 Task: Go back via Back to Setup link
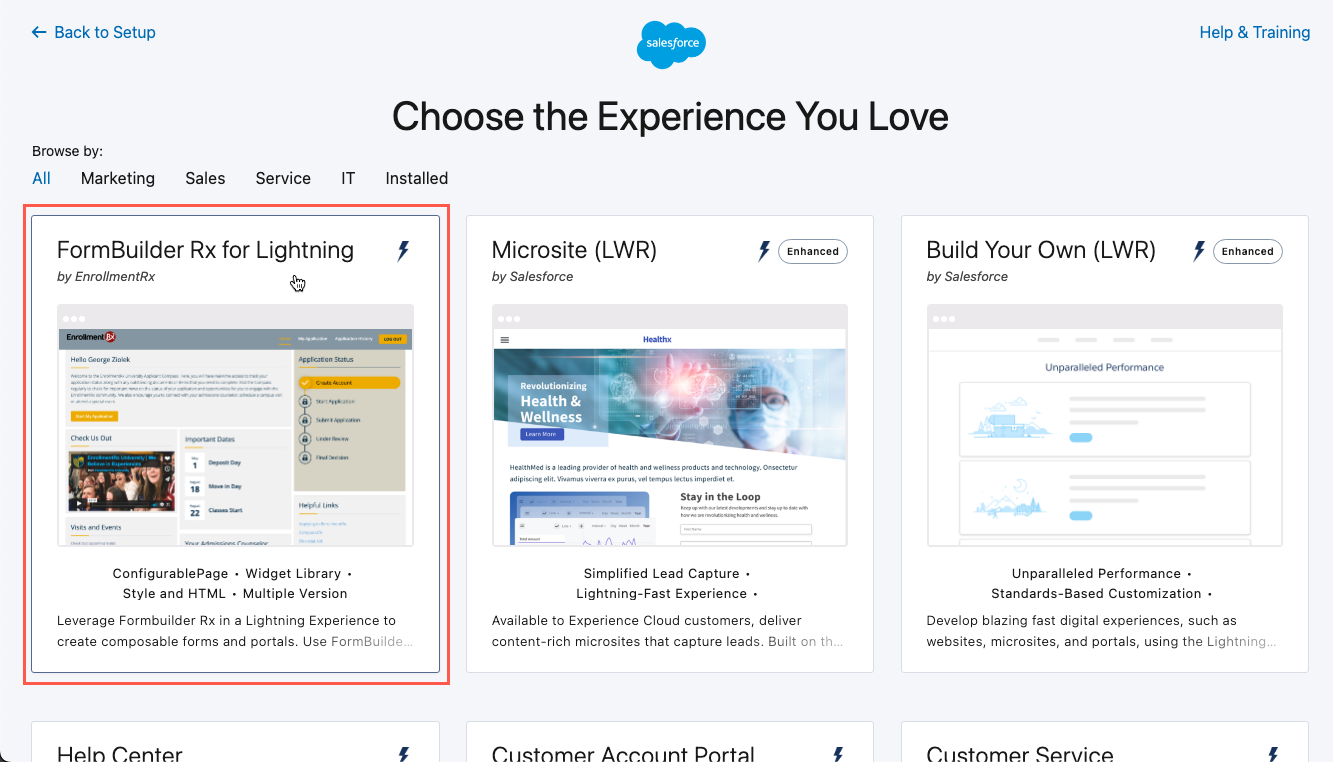[105, 32]
